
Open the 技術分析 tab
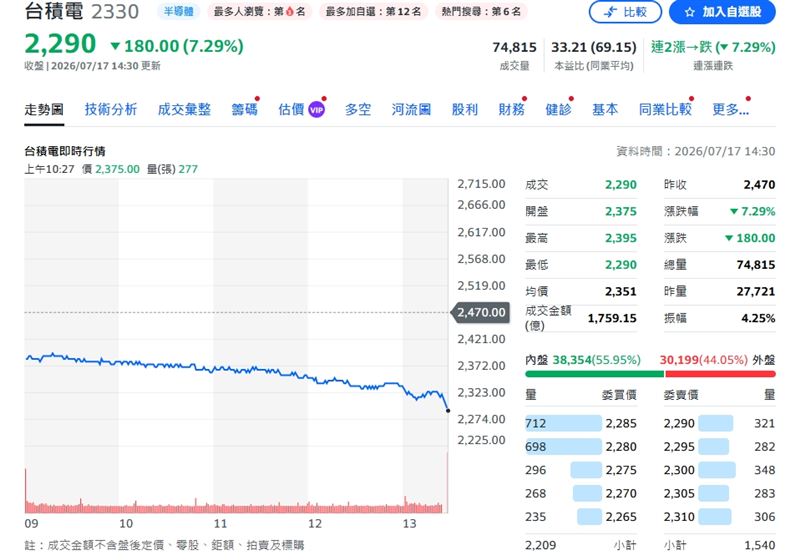coord(111,109)
